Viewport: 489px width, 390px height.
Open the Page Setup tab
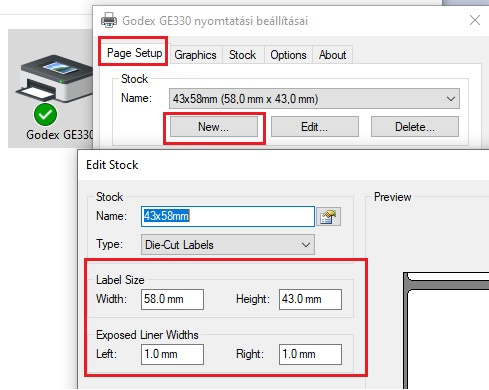tap(134, 53)
